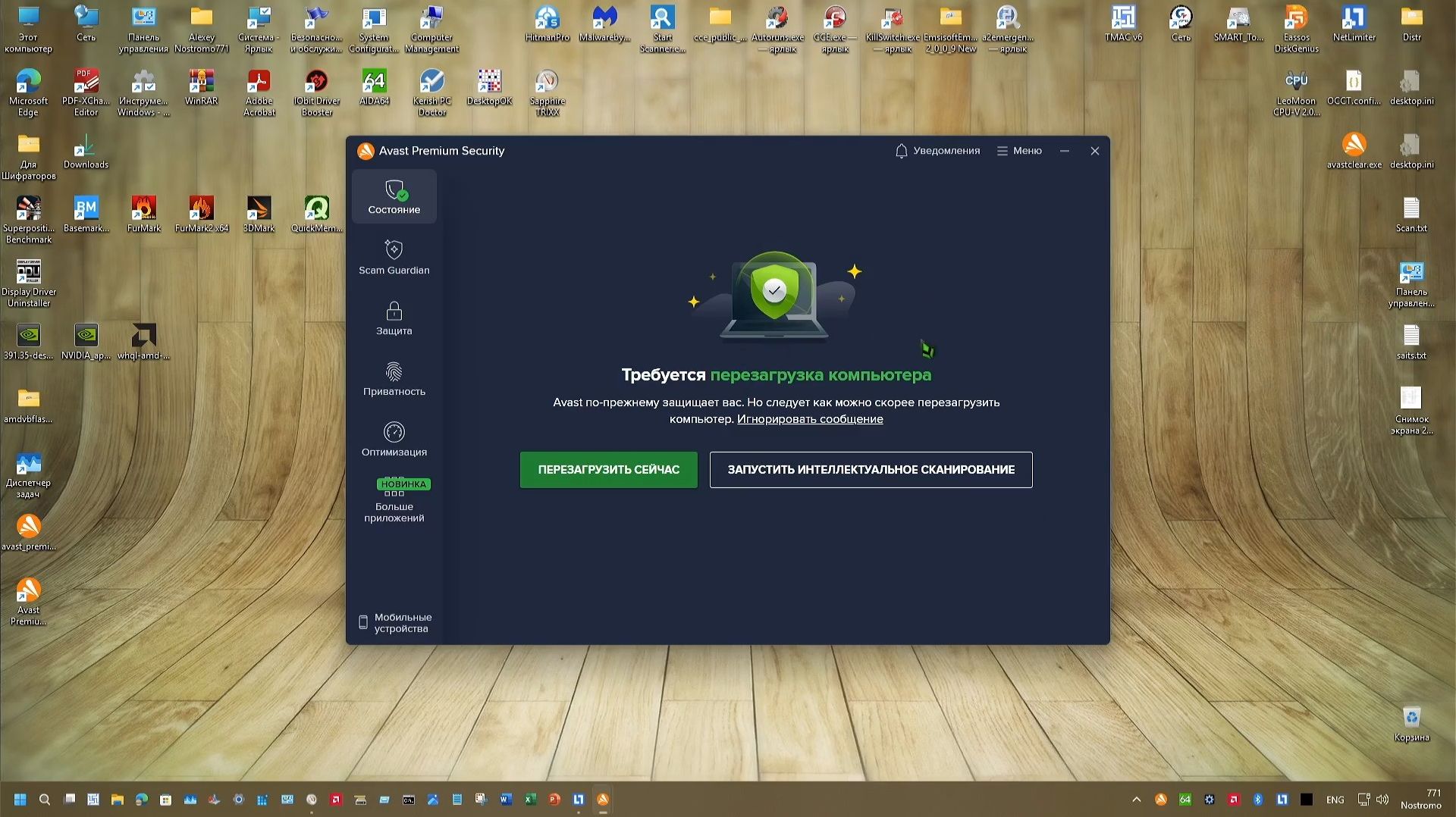Click the Bluetooth tray icon
The width and height of the screenshot is (1456, 817).
tap(1257, 800)
